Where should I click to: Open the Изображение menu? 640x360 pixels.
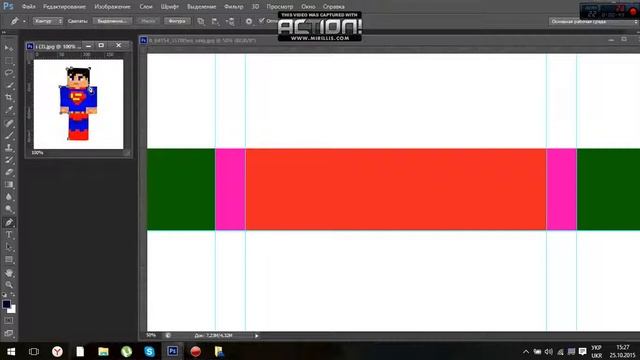112,7
